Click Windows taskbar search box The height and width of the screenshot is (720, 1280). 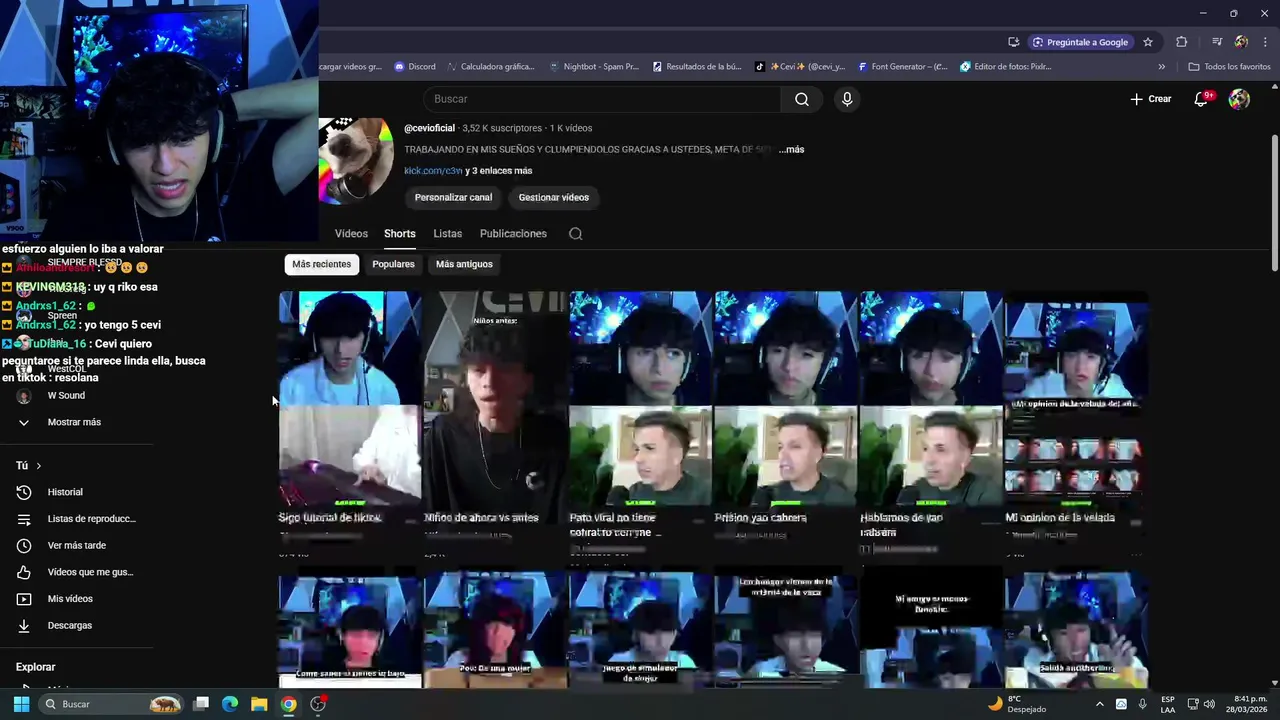[x=112, y=704]
